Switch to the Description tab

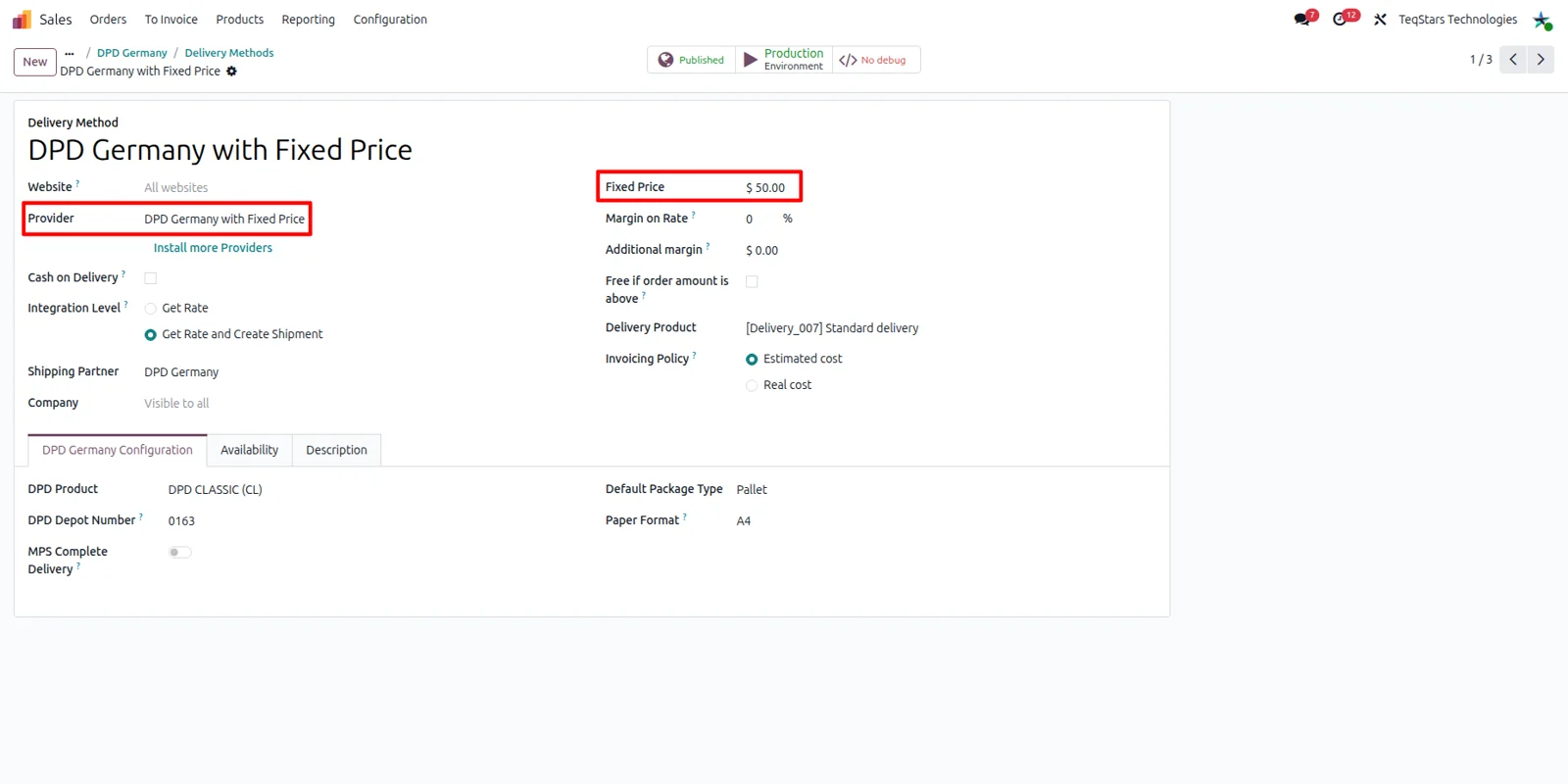coord(336,451)
